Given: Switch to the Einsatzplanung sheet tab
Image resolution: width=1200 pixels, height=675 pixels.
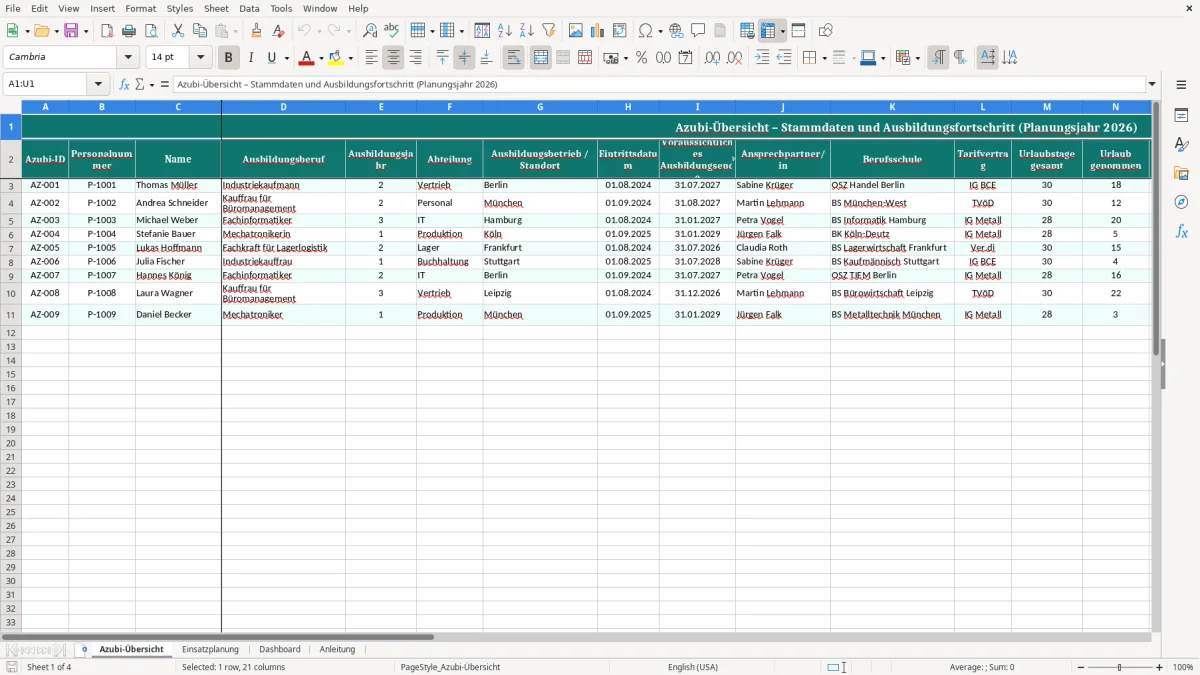Looking at the screenshot, I should click(x=210, y=649).
